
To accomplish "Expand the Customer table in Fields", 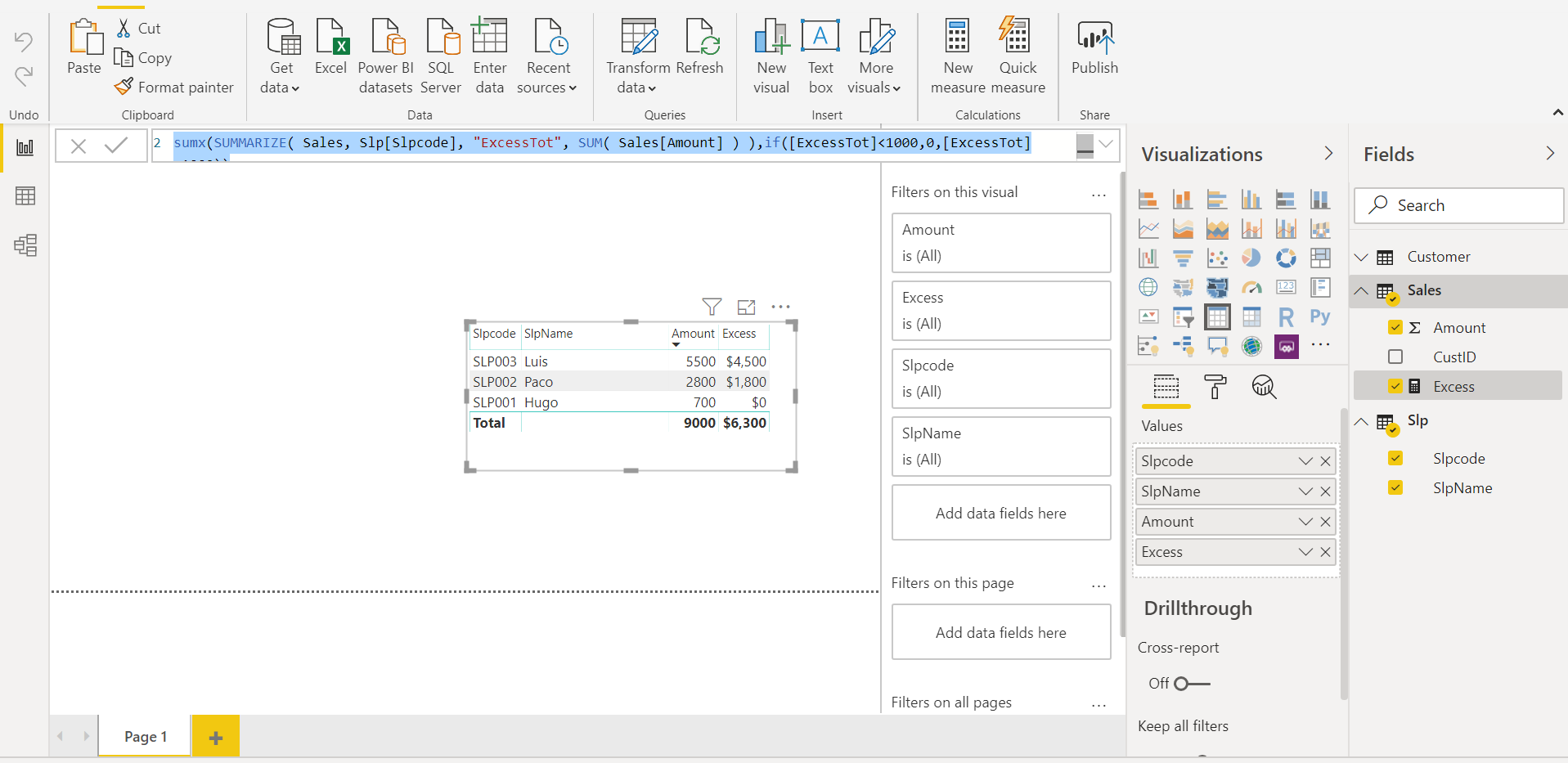I will point(1361,257).
